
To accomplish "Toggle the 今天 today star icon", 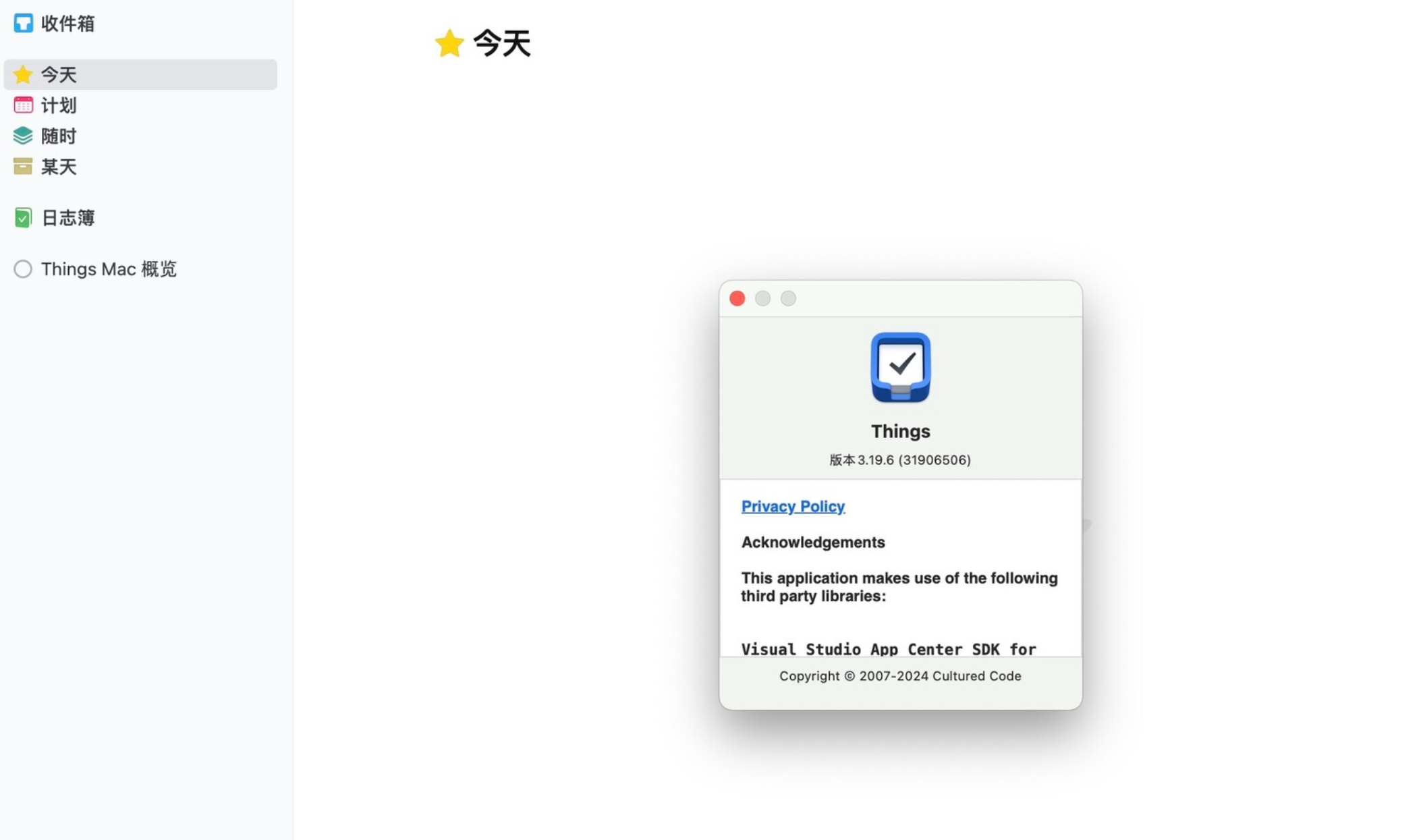I will click(21, 74).
